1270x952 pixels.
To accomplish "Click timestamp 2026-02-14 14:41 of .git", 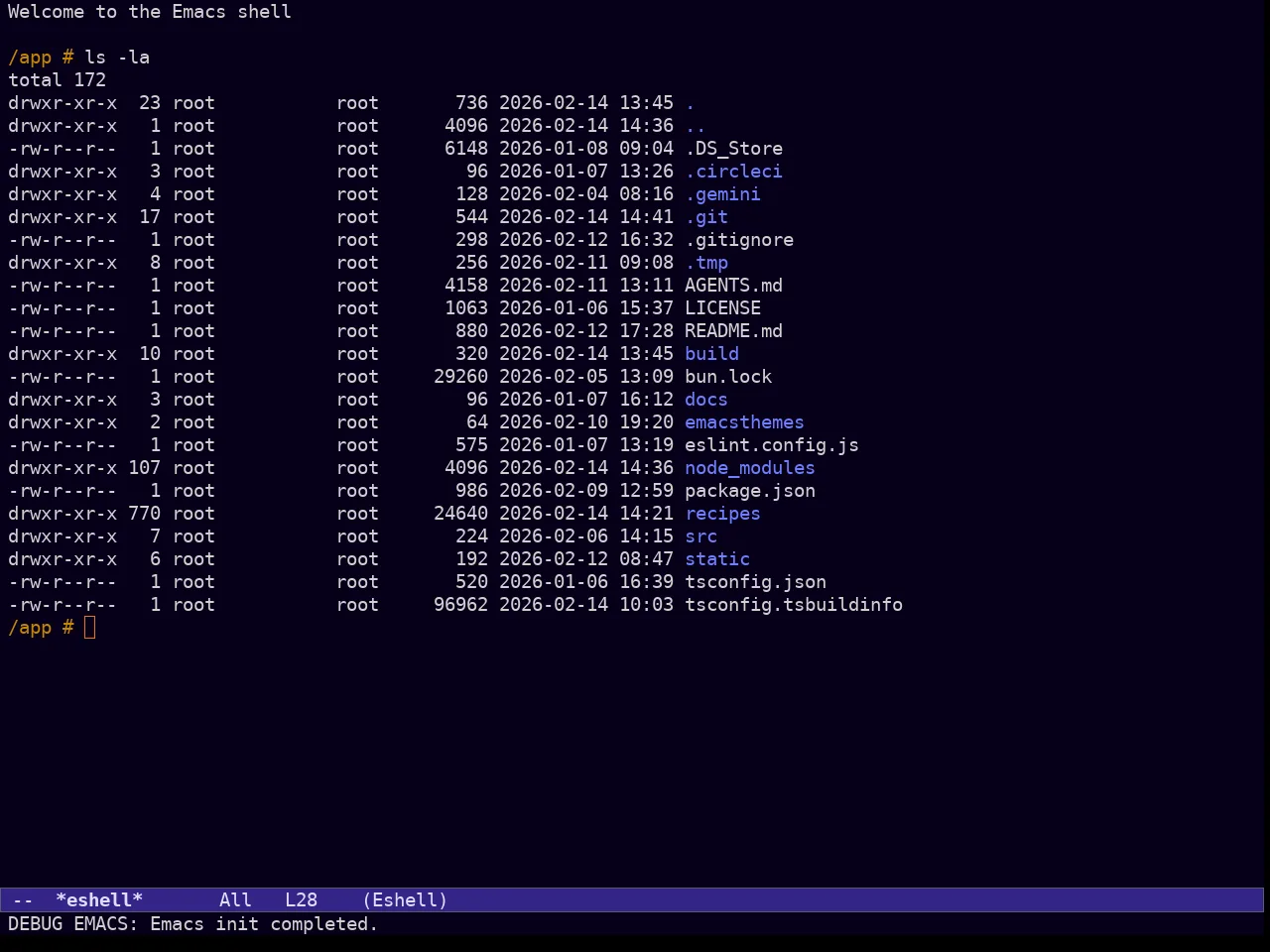I will pyautogui.click(x=586, y=217).
